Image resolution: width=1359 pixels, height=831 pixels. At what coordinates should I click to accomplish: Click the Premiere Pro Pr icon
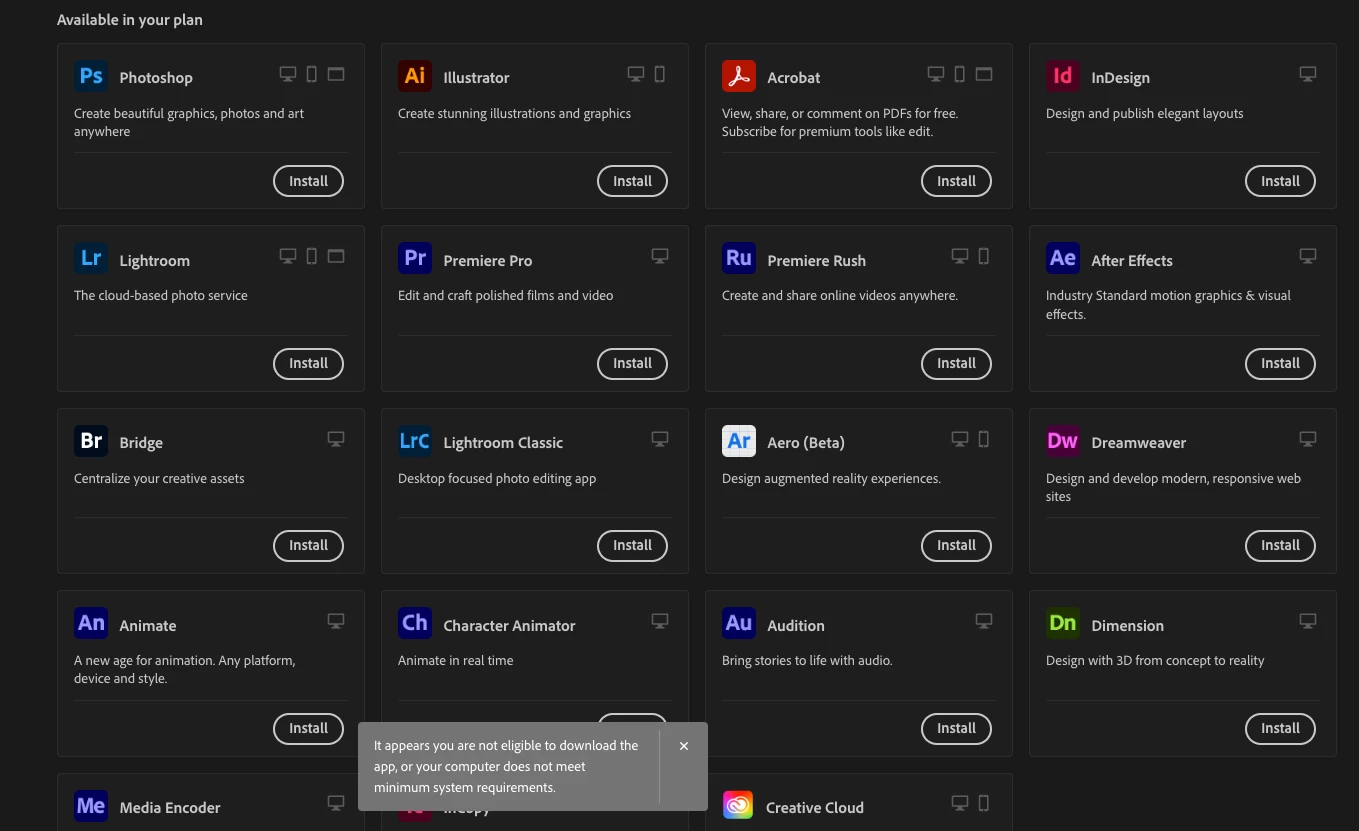coord(415,258)
